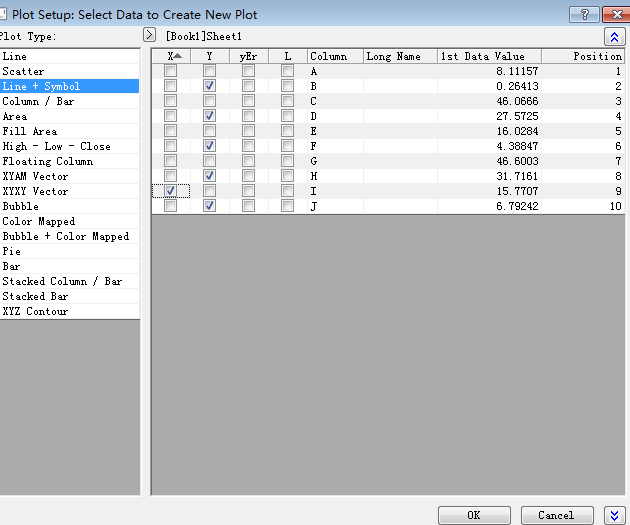Click data value 15.7707
This screenshot has width=630, height=525.
(x=517, y=191)
